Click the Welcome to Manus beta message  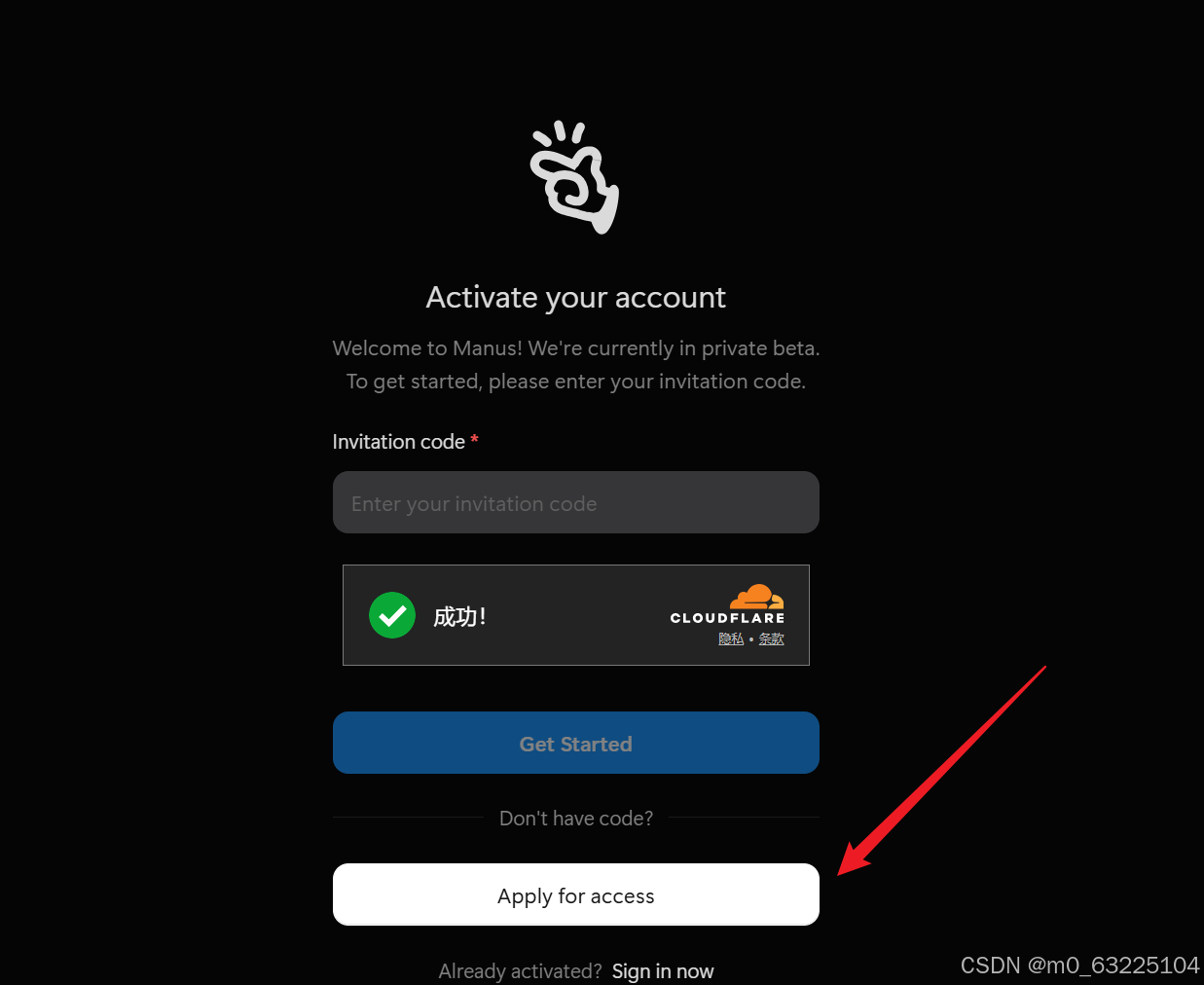tap(576, 348)
